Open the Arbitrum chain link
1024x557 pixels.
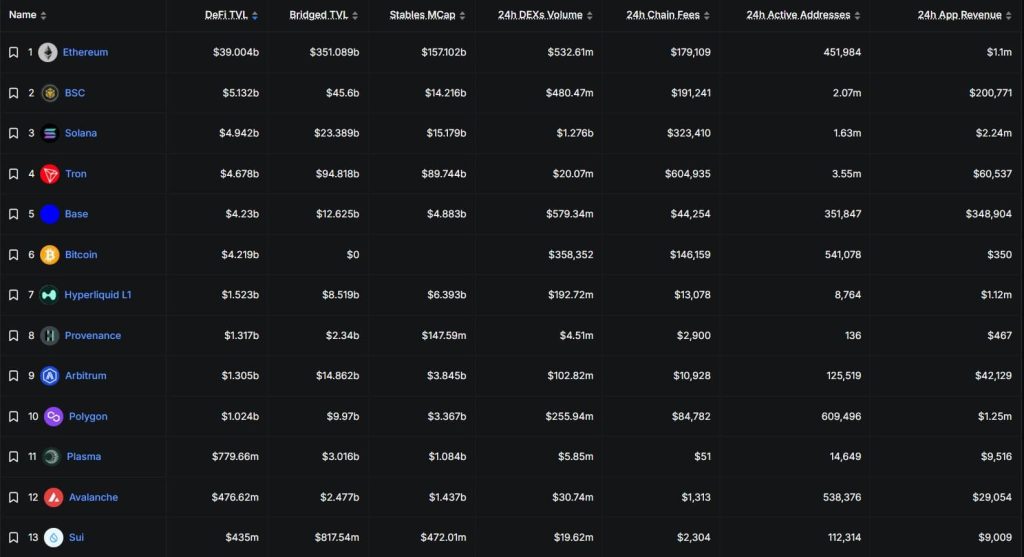tap(86, 375)
